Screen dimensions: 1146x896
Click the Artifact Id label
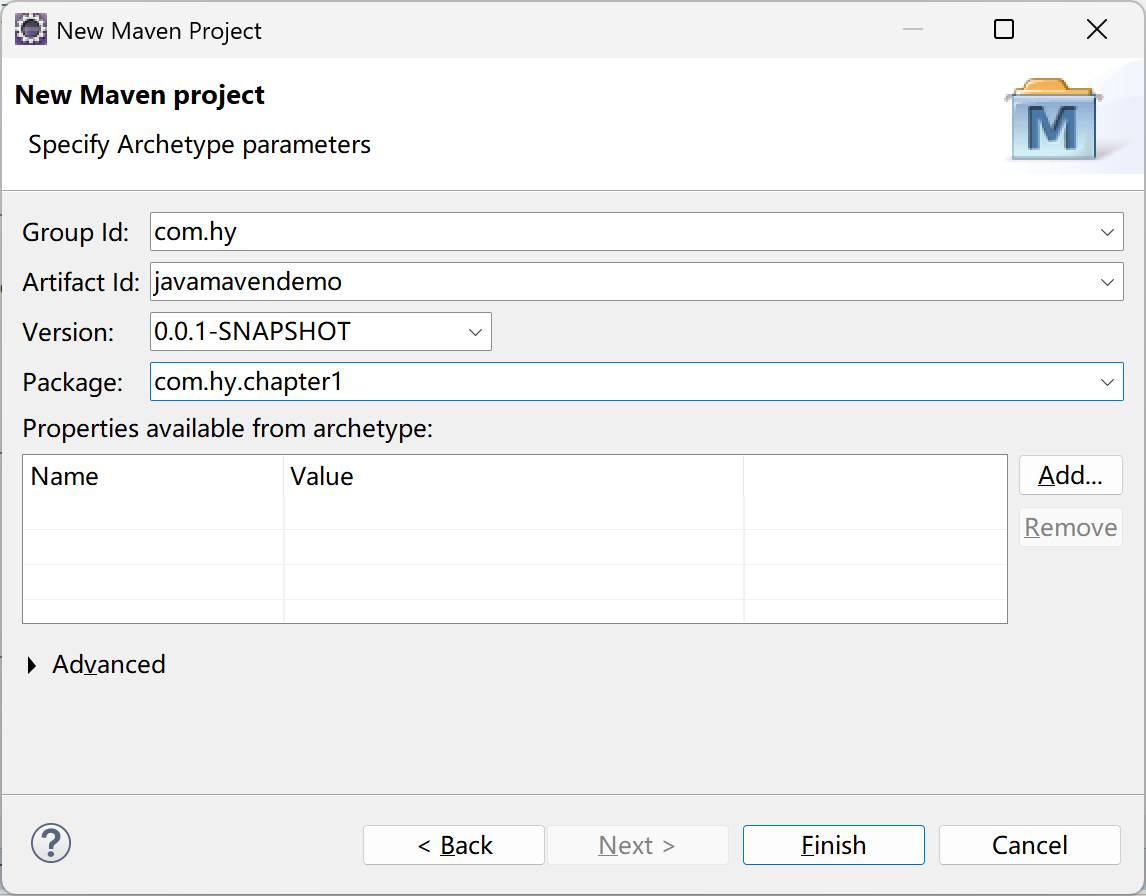80,282
